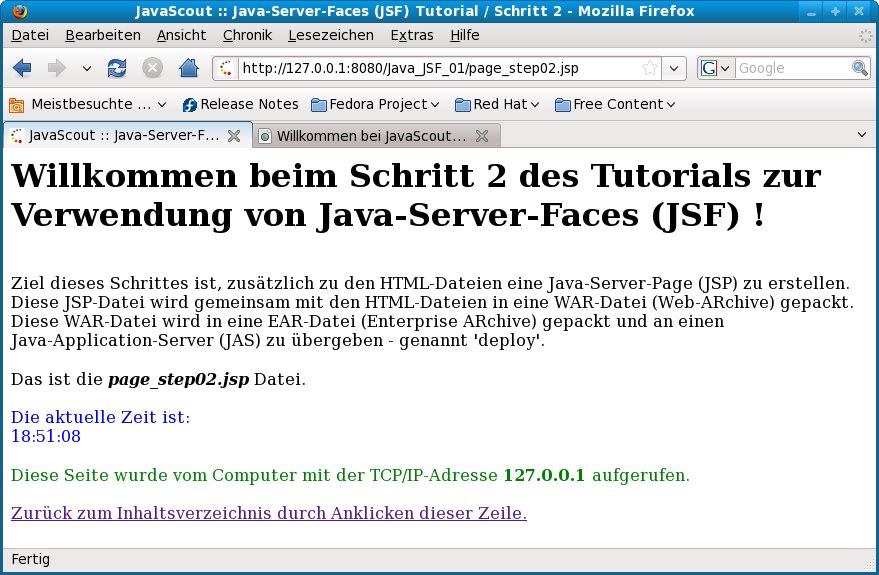This screenshot has height=575, width=879.
Task: Open the Chronik menu
Action: pos(246,35)
